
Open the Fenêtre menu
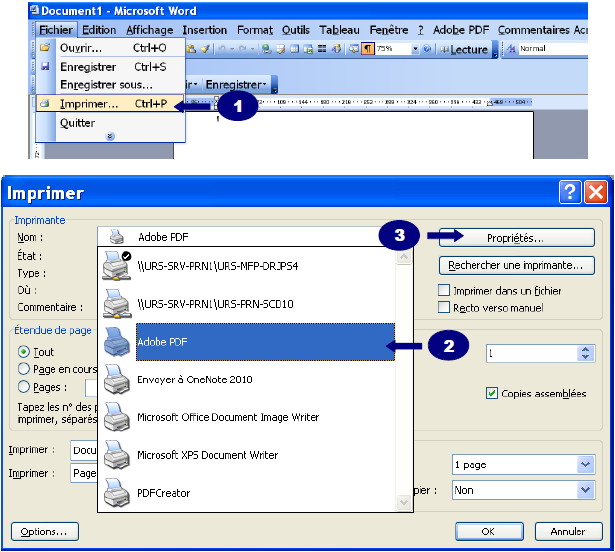pyautogui.click(x=389, y=30)
